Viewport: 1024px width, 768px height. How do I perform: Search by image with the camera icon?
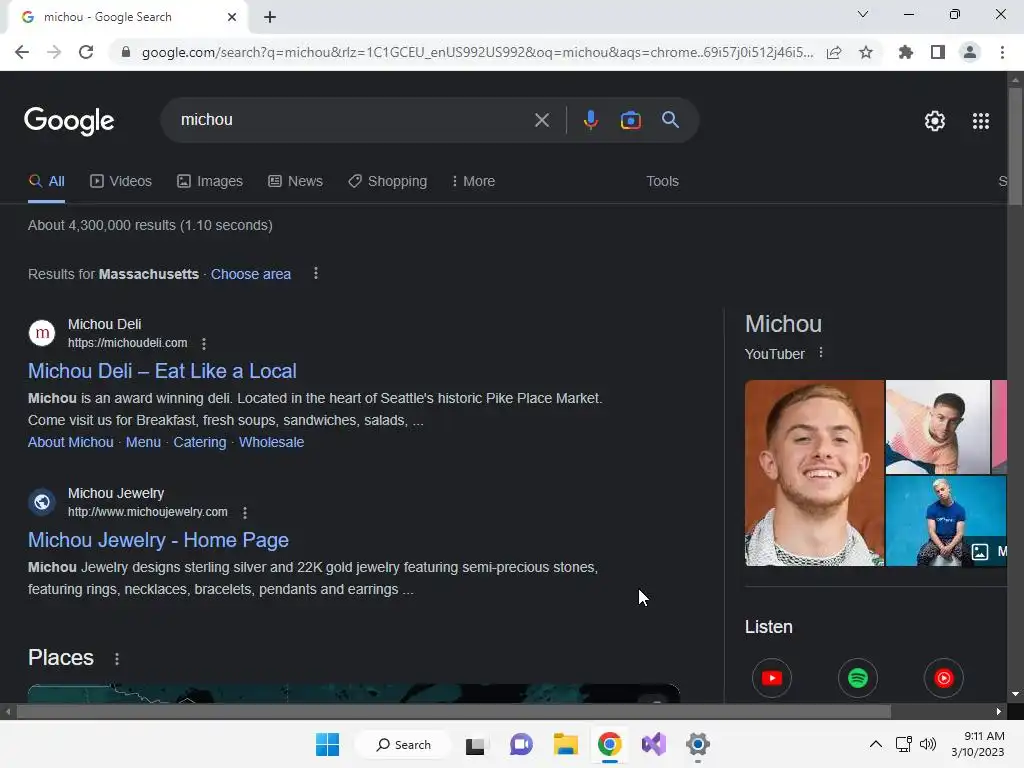coord(630,120)
